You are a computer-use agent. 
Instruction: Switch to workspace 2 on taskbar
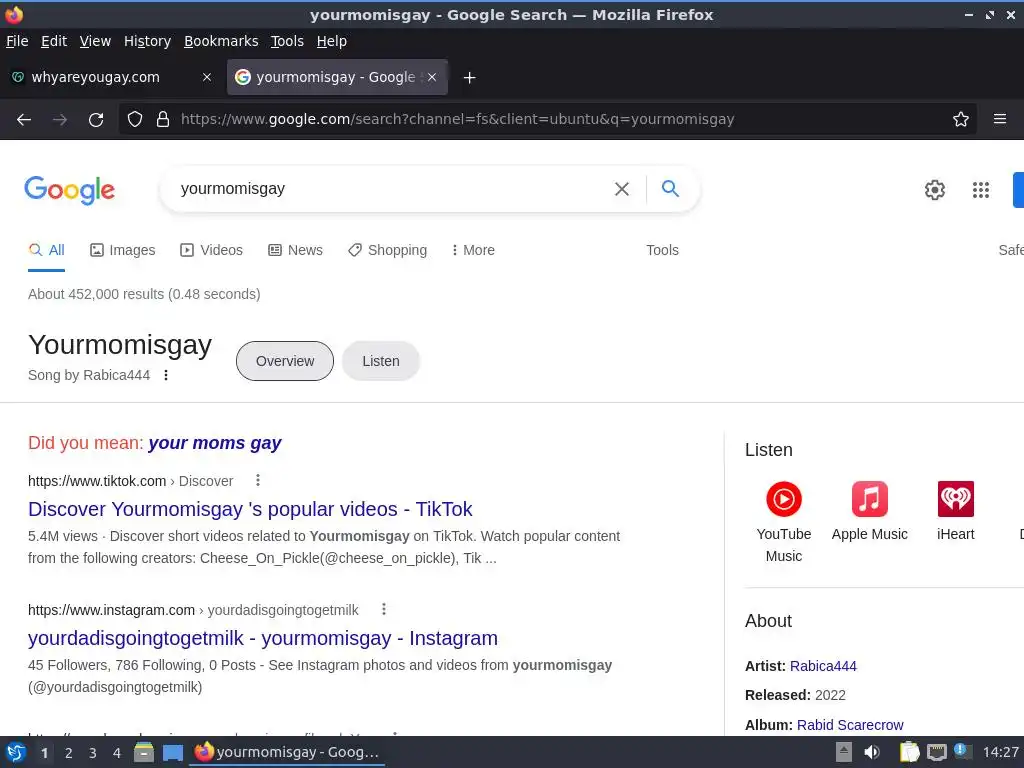click(x=69, y=753)
